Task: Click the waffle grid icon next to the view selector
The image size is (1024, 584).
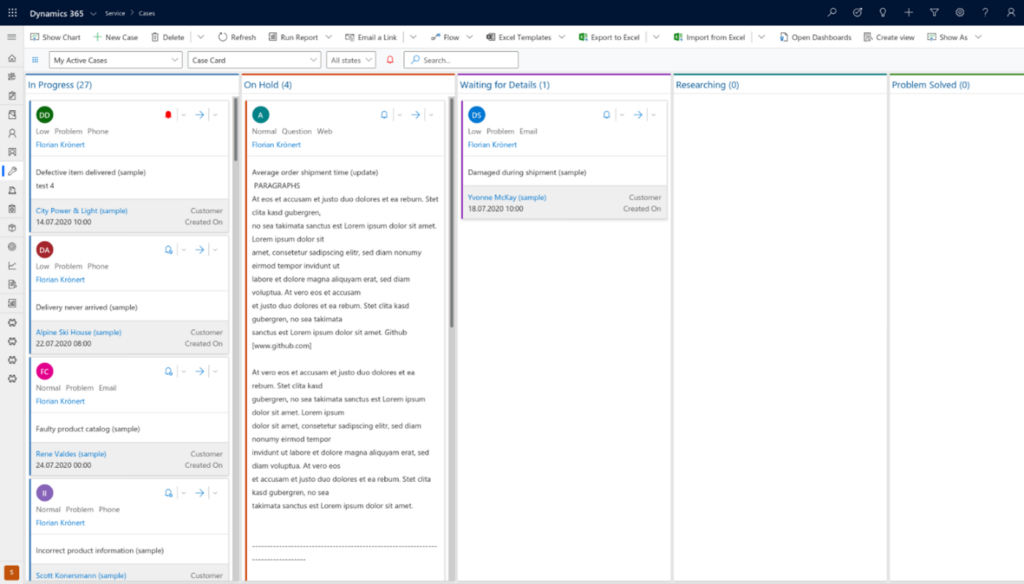Action: [x=34, y=59]
